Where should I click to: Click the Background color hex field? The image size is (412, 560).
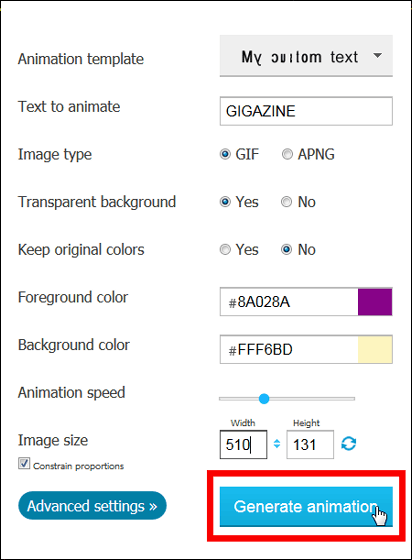[x=289, y=349]
